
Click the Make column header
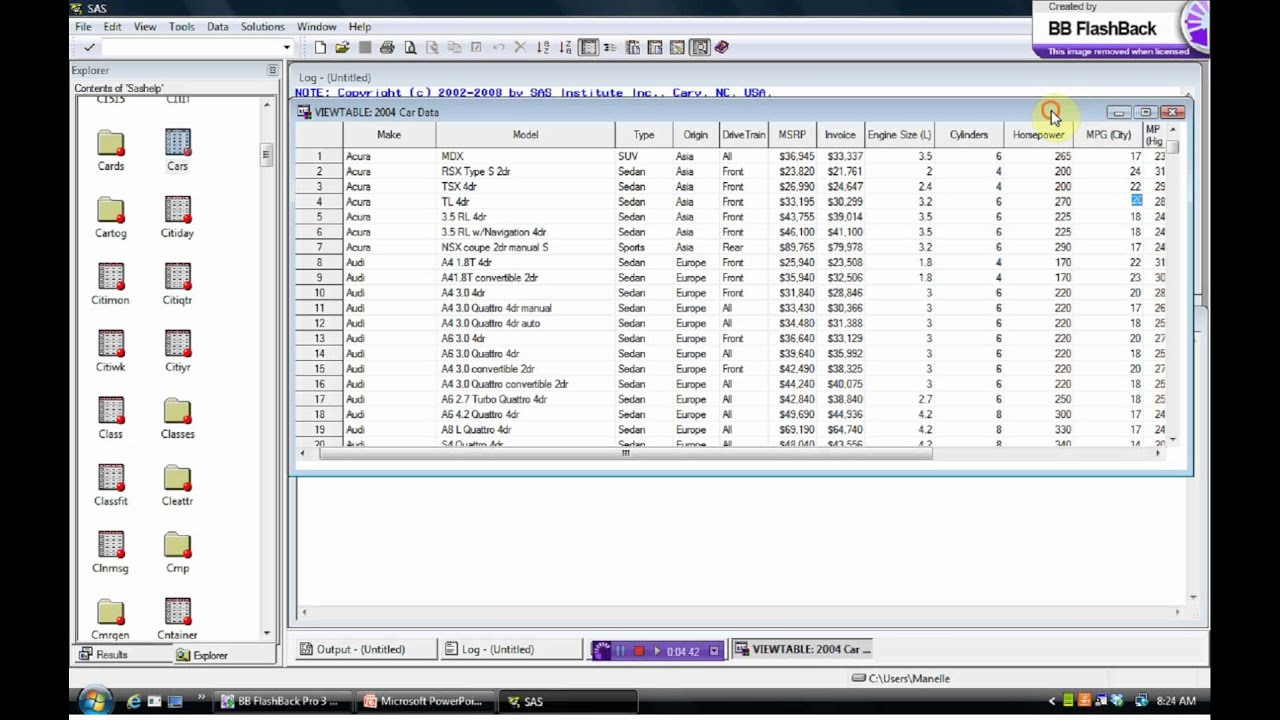tap(389, 135)
